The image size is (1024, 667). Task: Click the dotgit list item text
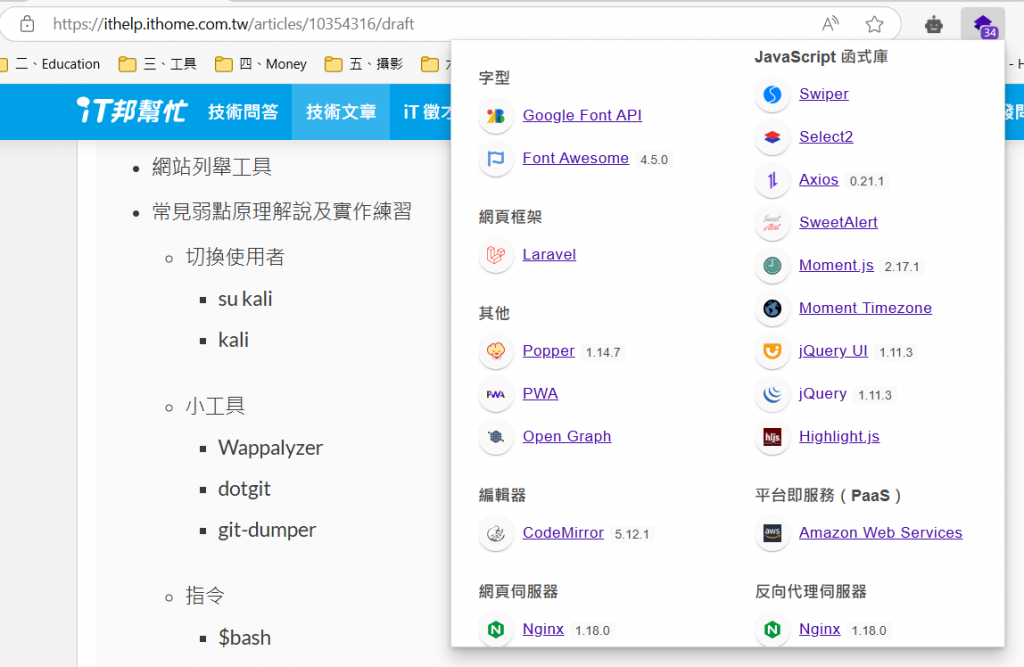coord(244,489)
